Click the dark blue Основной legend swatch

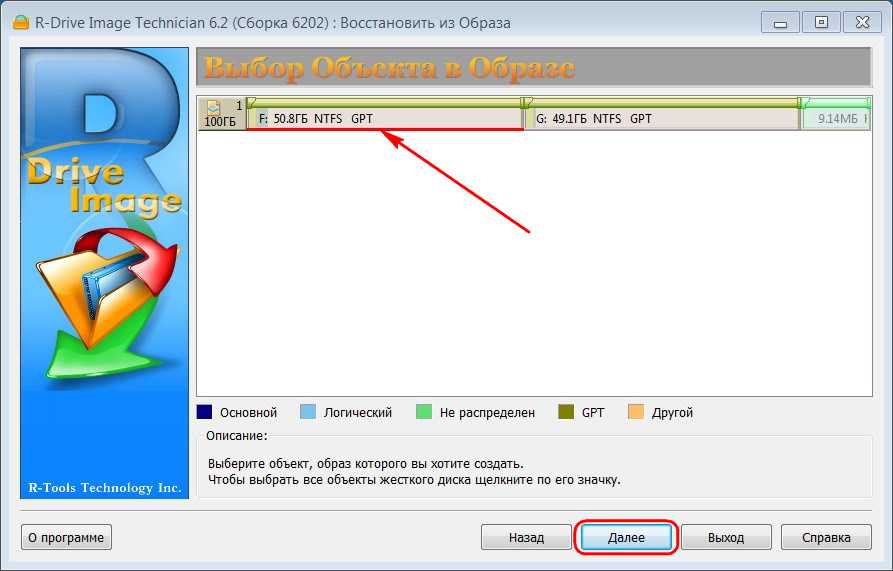[x=204, y=412]
